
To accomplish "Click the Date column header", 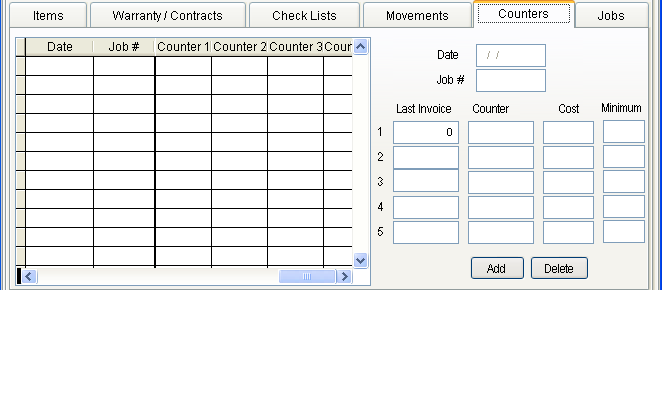I will pyautogui.click(x=59, y=47).
